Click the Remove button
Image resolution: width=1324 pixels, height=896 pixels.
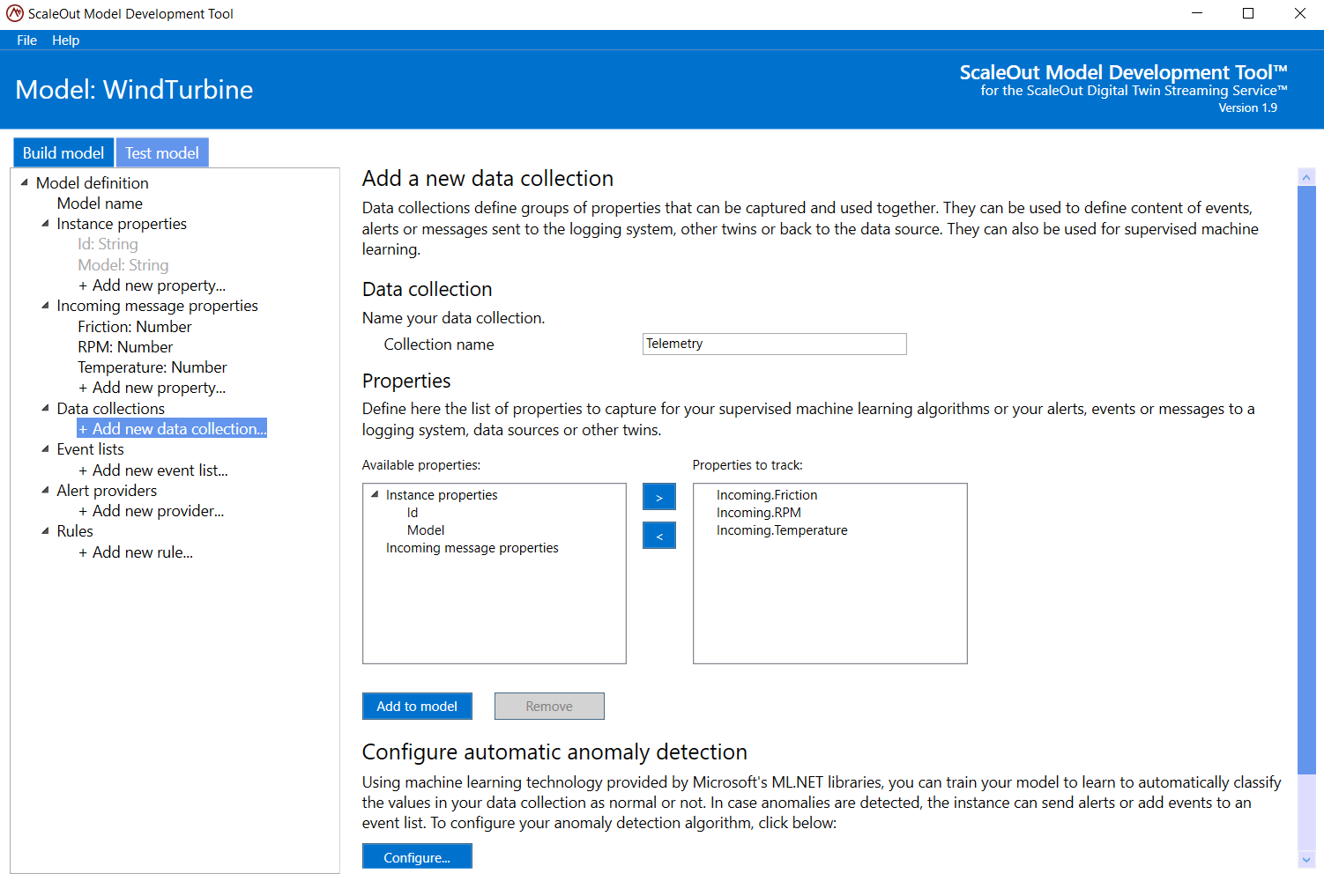pyautogui.click(x=549, y=706)
